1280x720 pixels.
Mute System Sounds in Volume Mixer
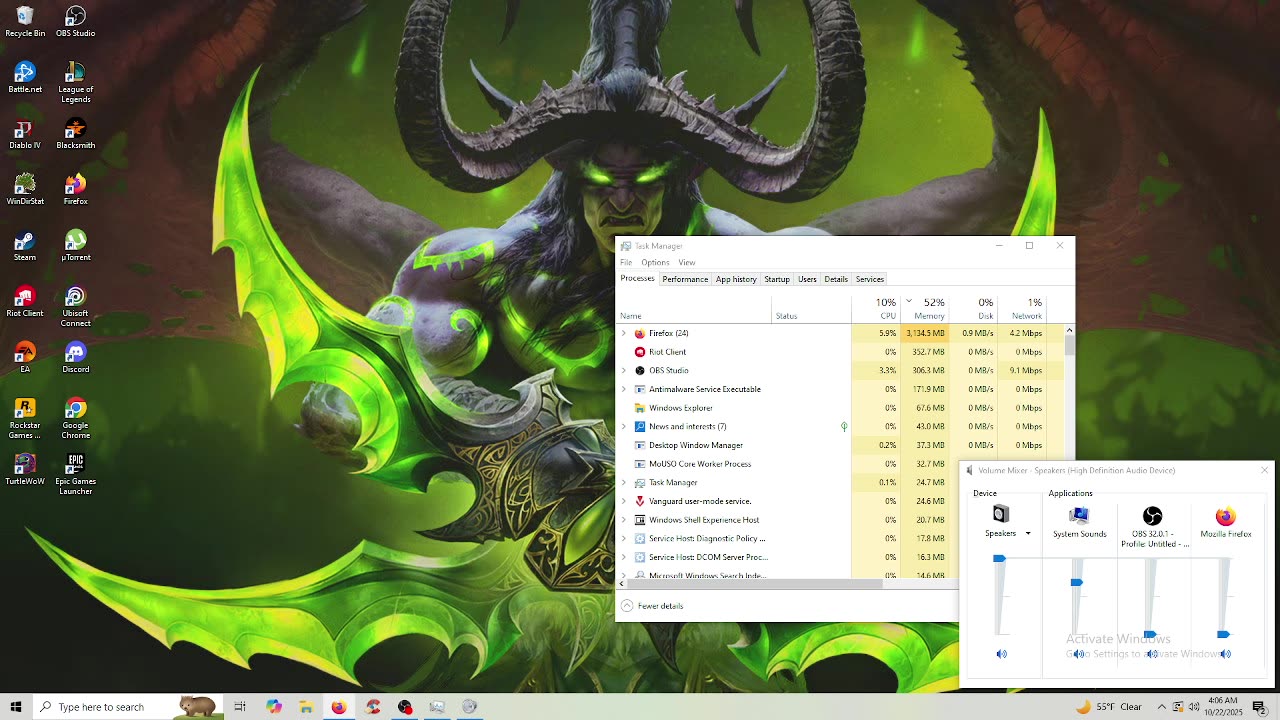[1079, 654]
